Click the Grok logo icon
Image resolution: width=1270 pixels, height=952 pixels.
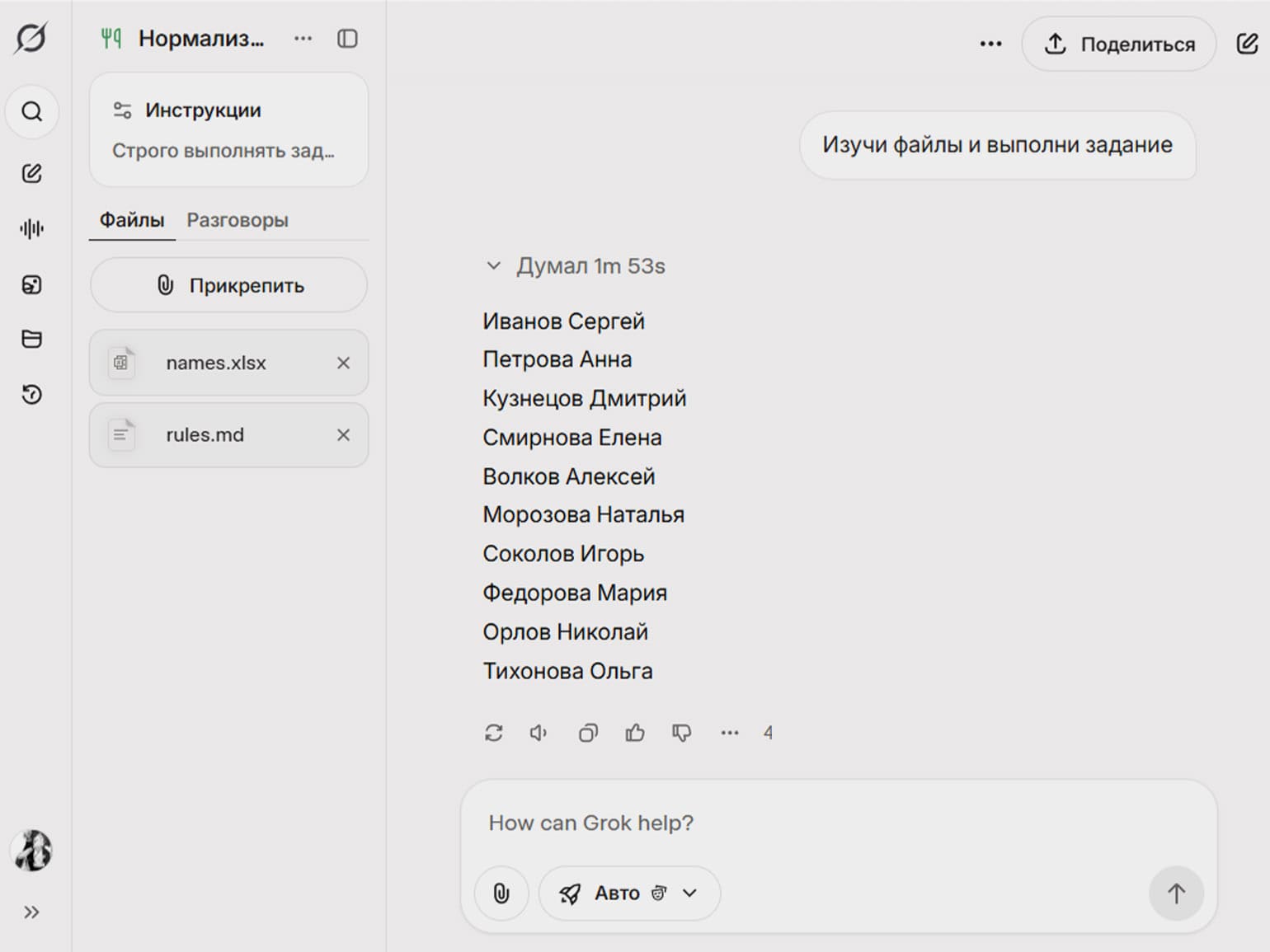(x=31, y=38)
